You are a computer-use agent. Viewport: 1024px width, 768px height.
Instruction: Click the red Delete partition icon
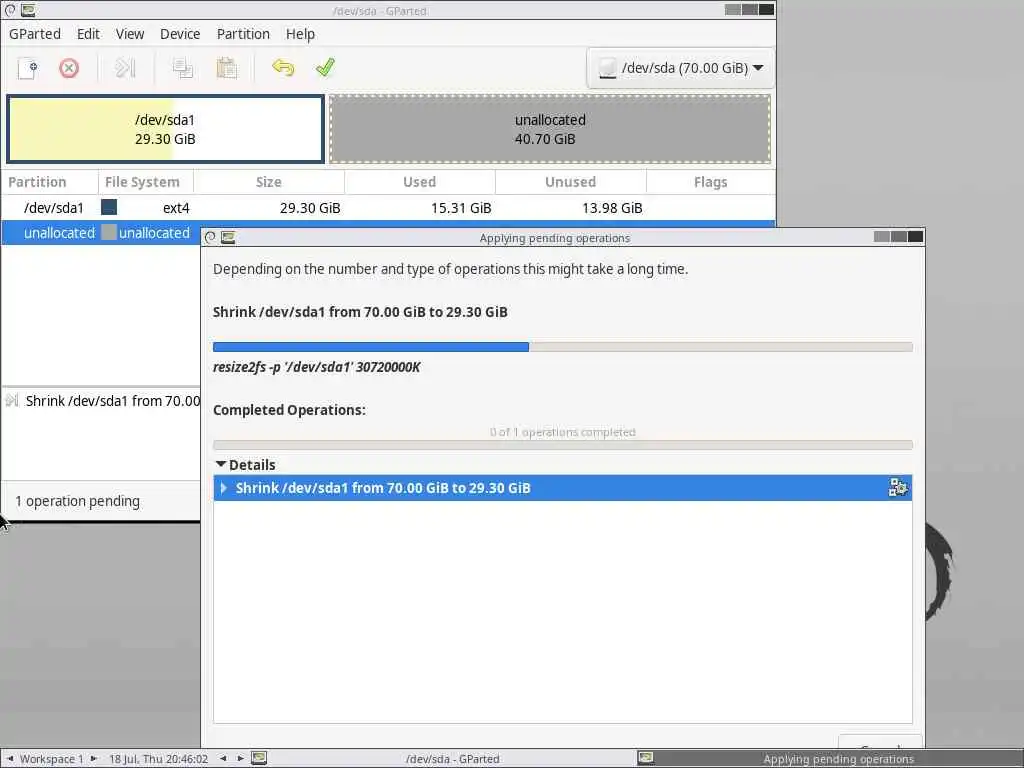[x=69, y=68]
